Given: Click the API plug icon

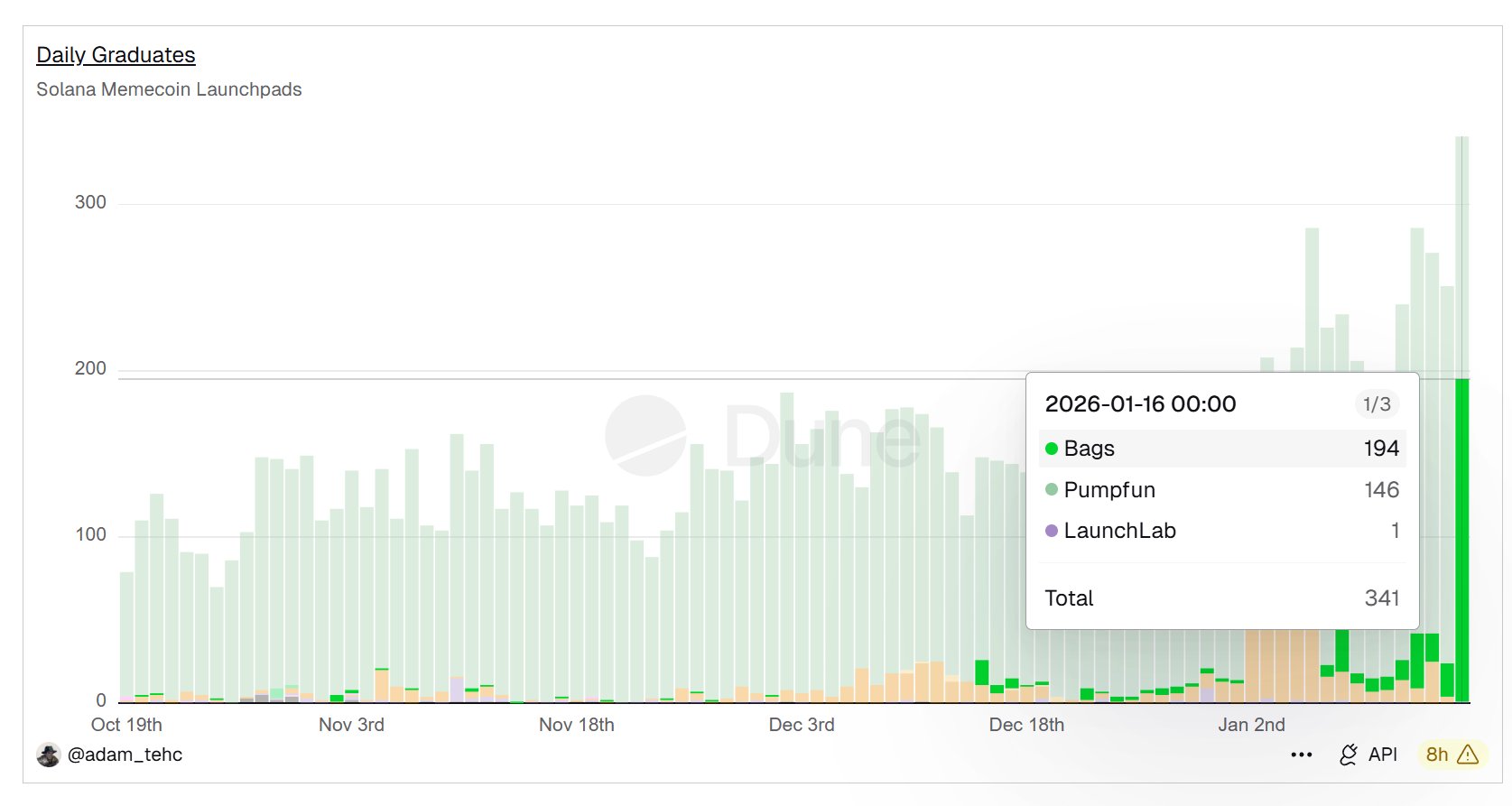Looking at the screenshot, I should tap(1349, 755).
